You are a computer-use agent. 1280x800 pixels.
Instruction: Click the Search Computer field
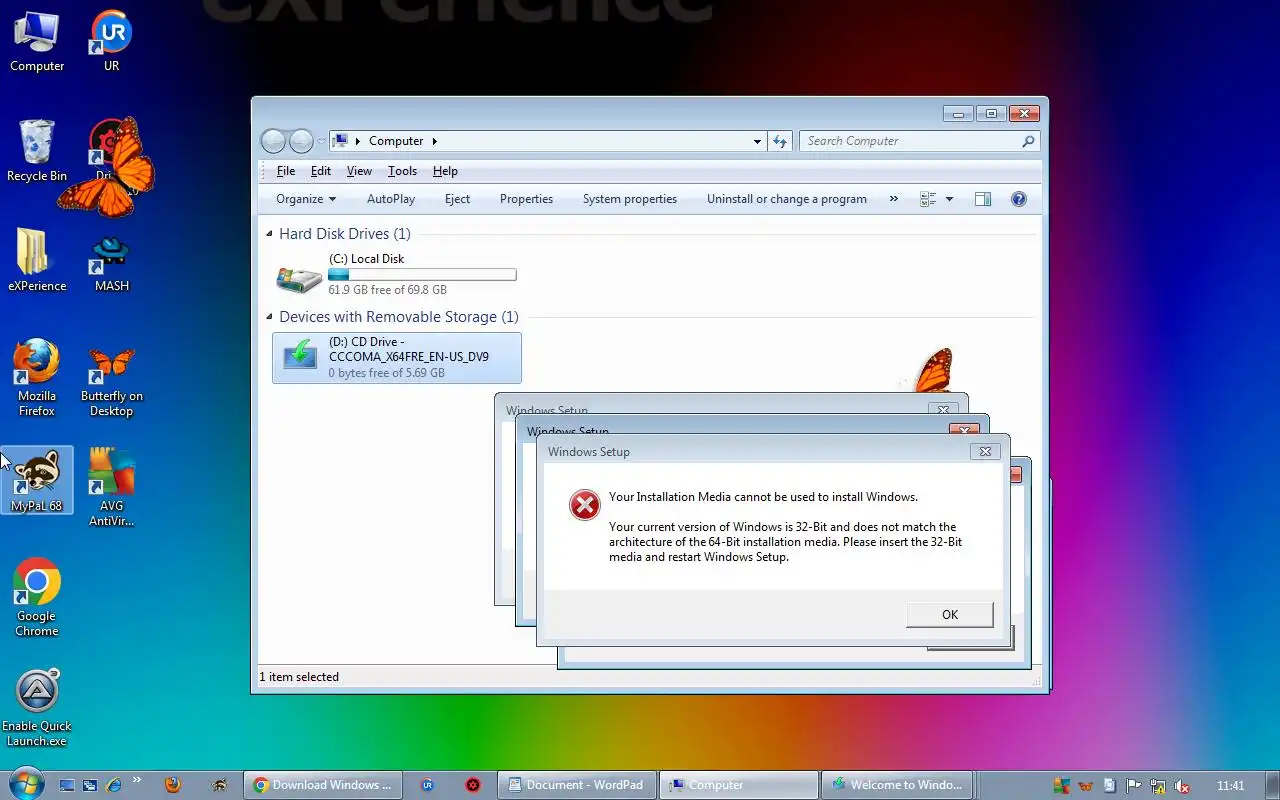(x=919, y=141)
